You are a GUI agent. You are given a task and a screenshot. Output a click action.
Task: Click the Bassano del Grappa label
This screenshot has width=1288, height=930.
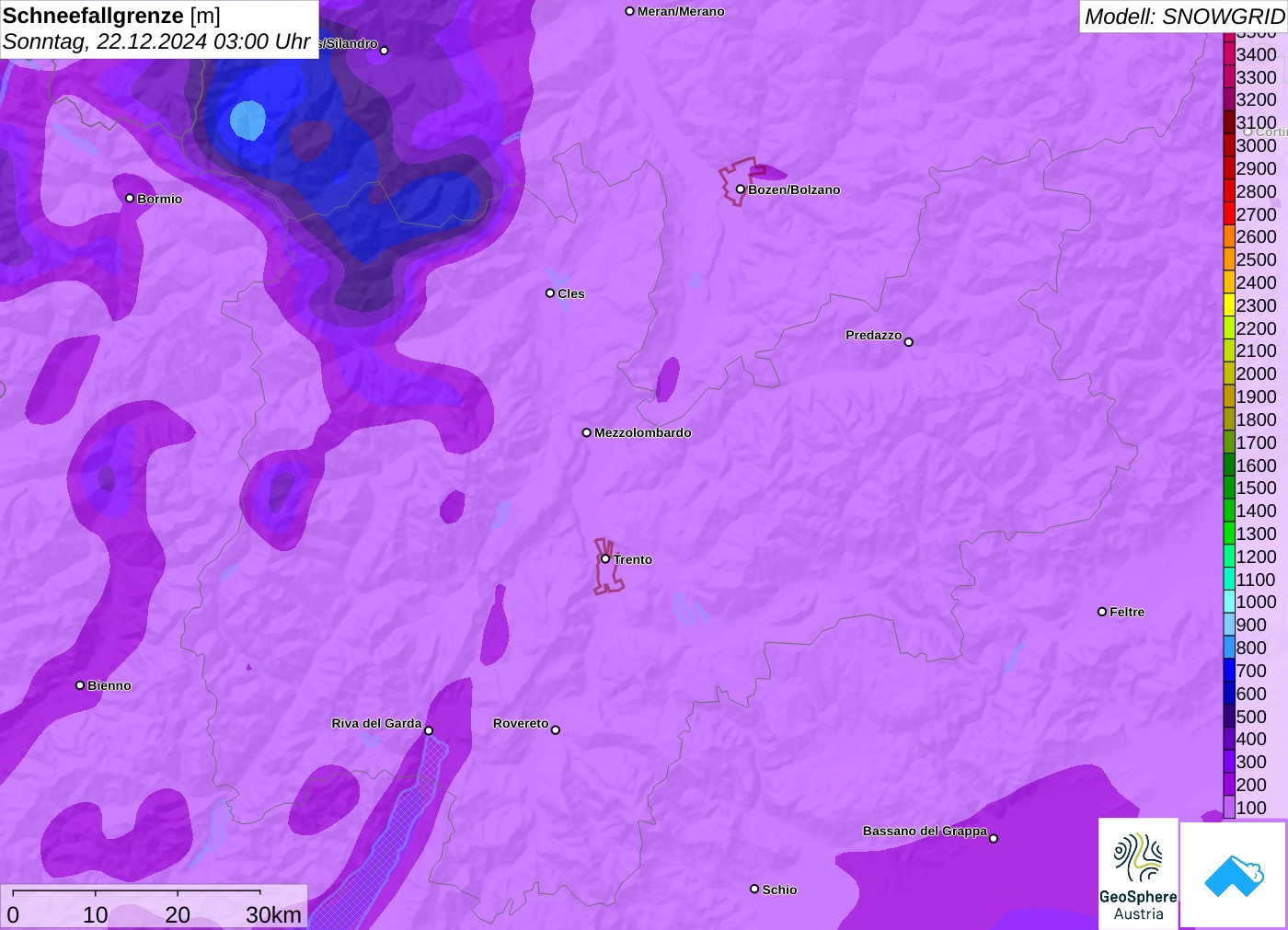[x=925, y=831]
